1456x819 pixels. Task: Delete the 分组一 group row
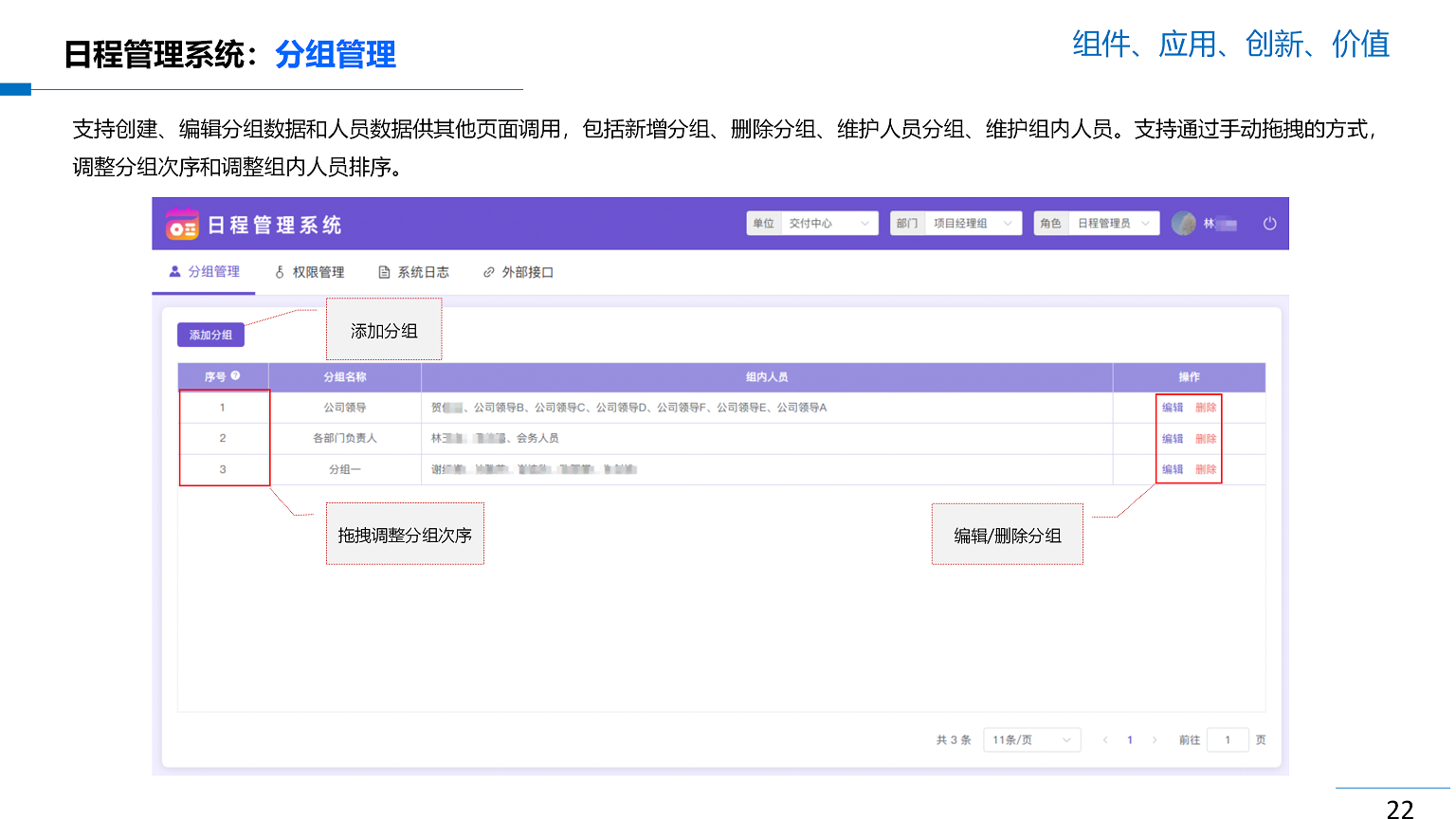[x=1206, y=469]
